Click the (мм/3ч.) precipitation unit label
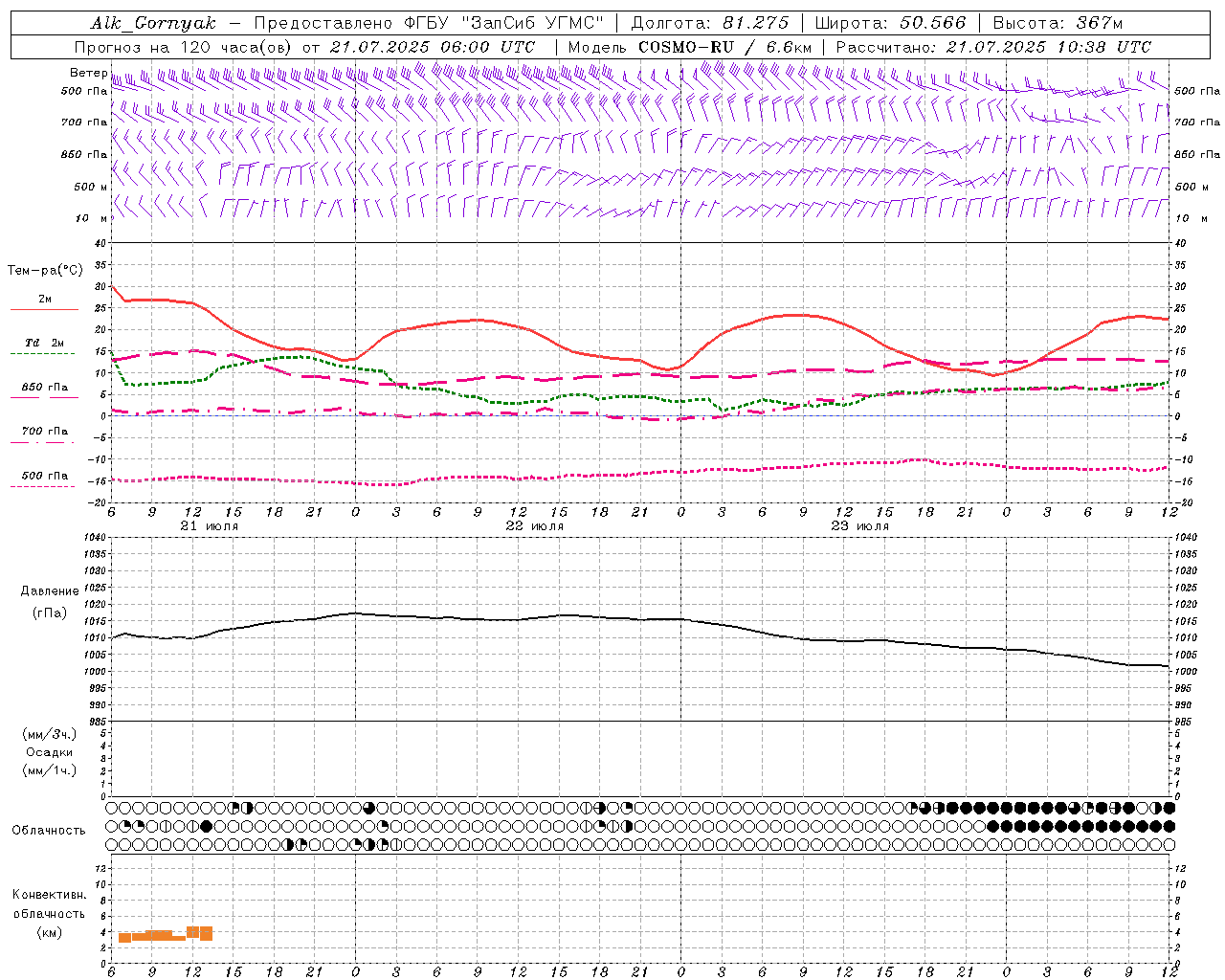The height and width of the screenshot is (980, 1225). 50,734
